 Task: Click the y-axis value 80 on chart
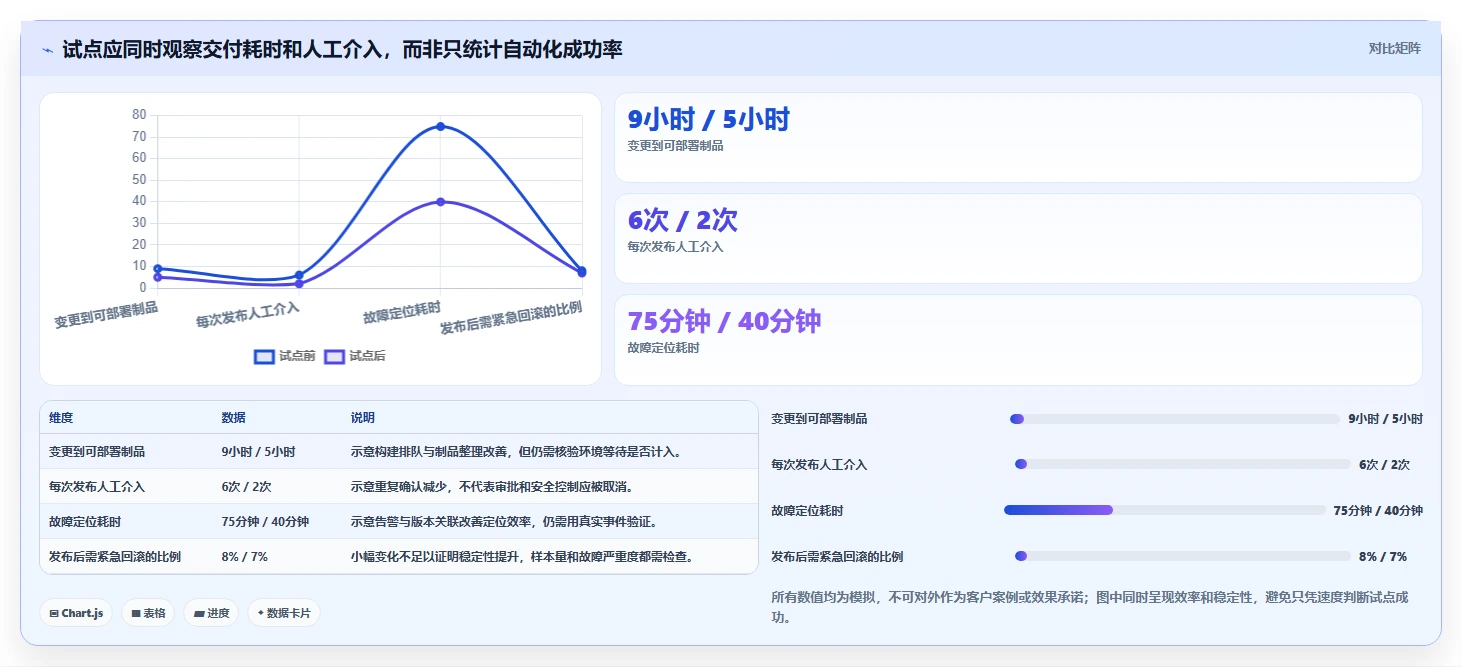(x=139, y=115)
